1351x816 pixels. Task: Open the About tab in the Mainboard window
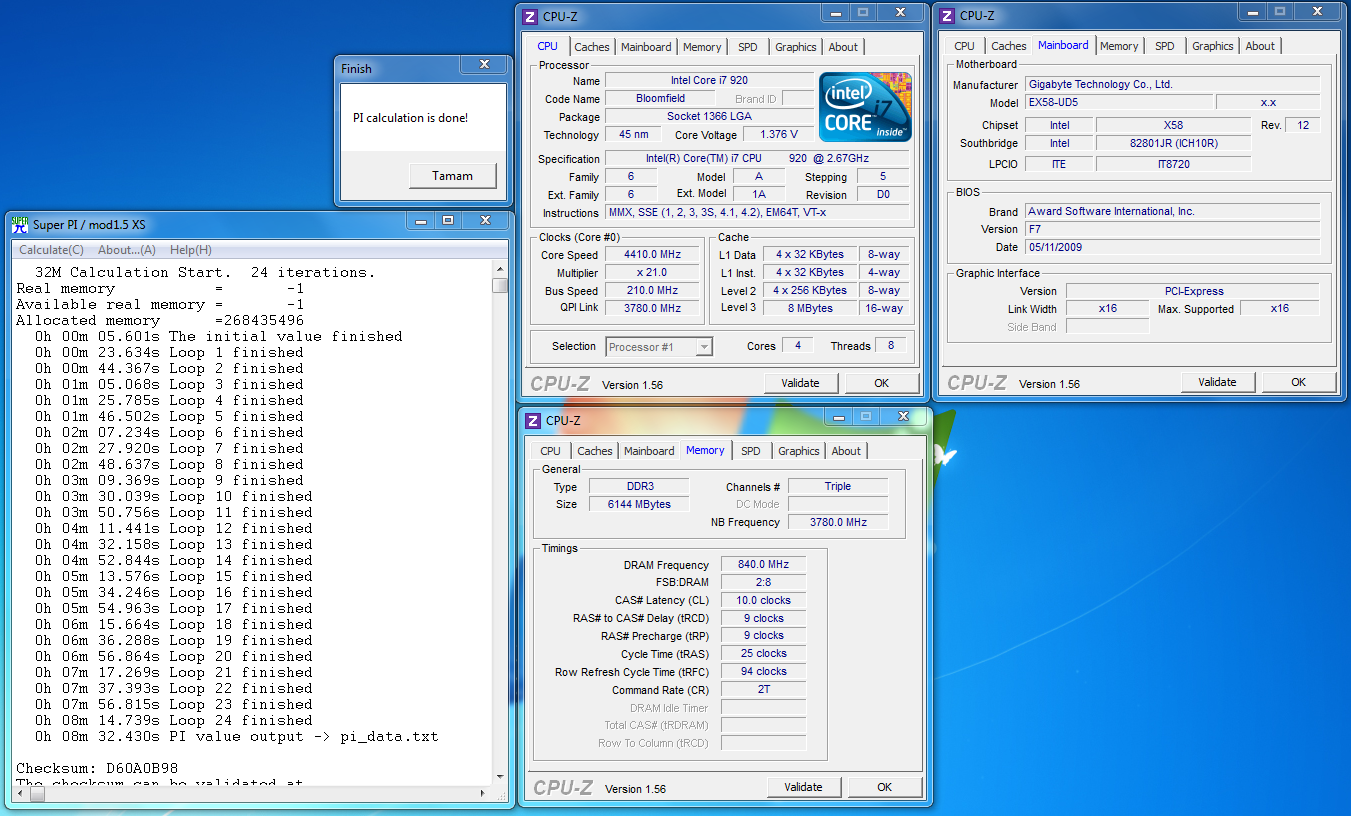[1260, 46]
